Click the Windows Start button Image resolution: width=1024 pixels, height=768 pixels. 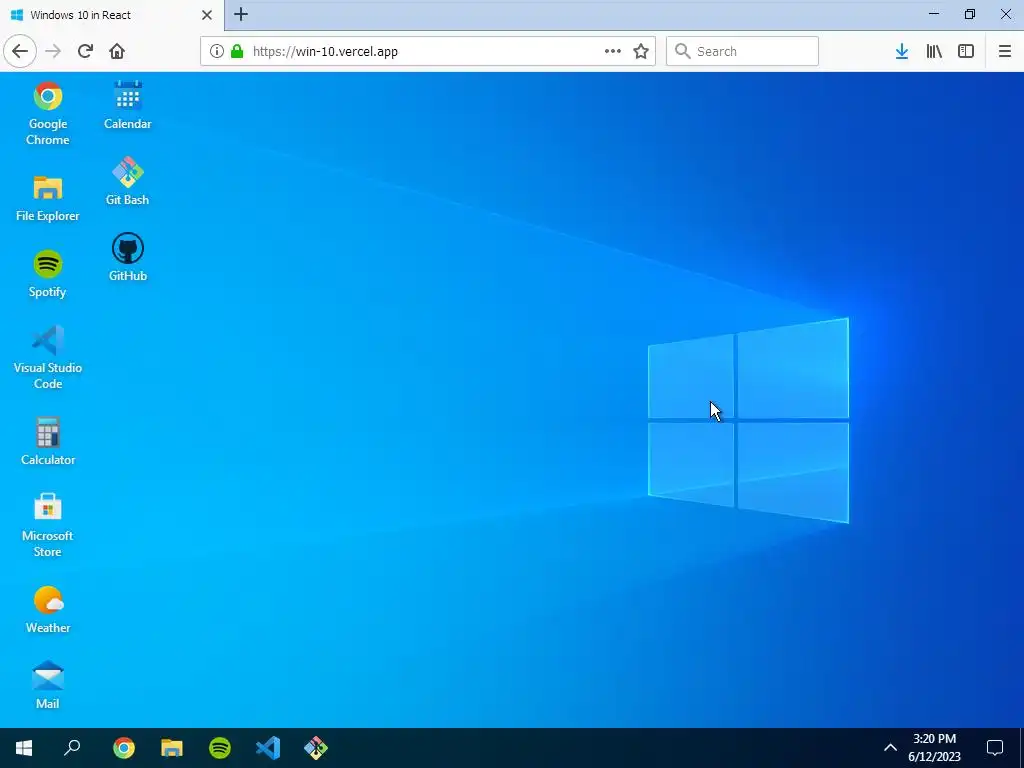(24, 748)
